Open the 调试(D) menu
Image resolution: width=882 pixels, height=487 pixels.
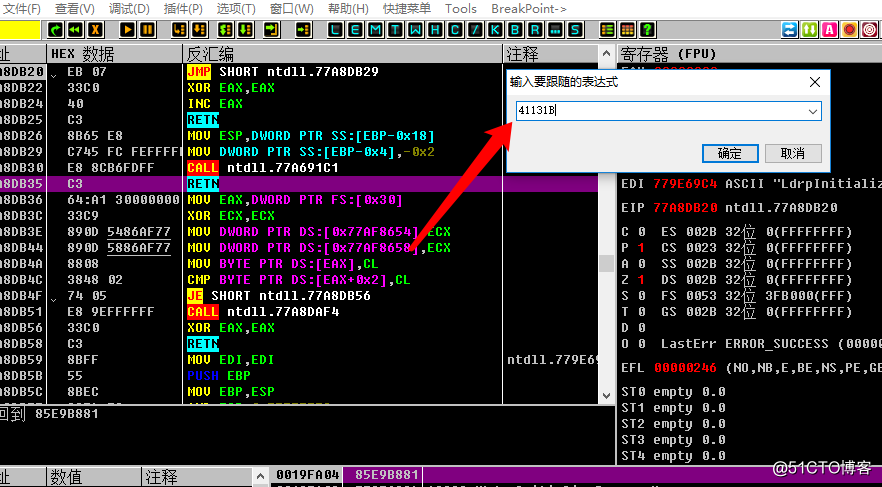pos(129,9)
